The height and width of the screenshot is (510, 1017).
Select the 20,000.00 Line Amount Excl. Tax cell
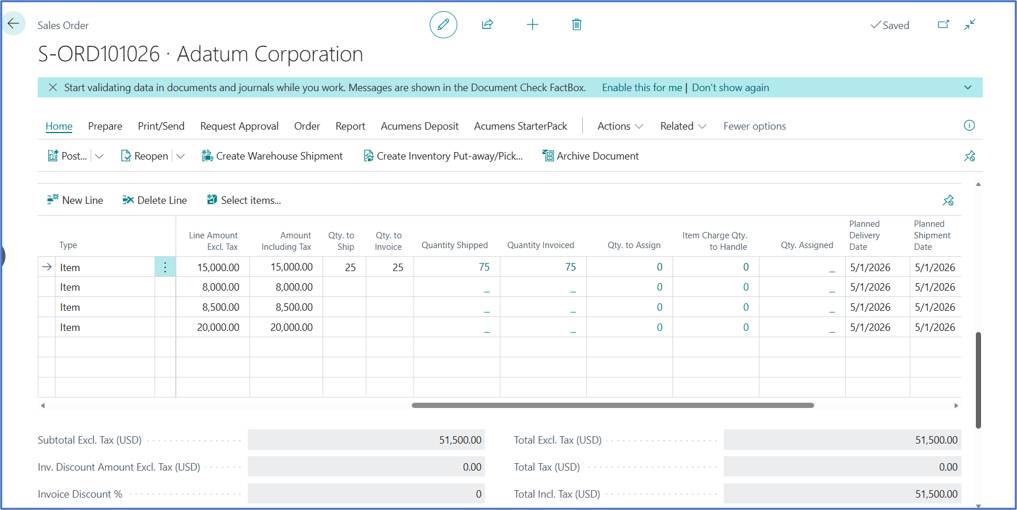[213, 327]
